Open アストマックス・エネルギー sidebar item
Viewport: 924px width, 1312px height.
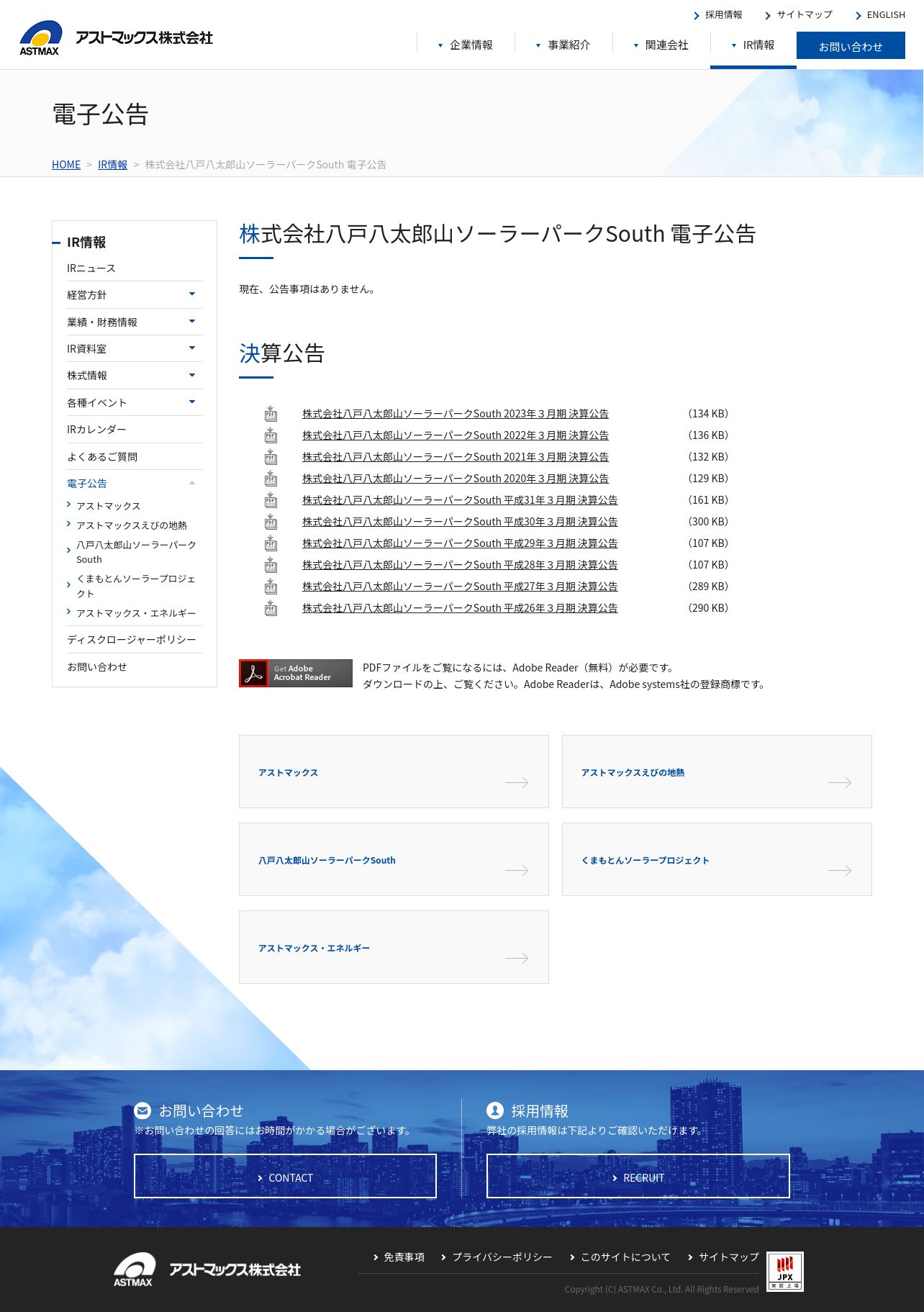pyautogui.click(x=136, y=613)
